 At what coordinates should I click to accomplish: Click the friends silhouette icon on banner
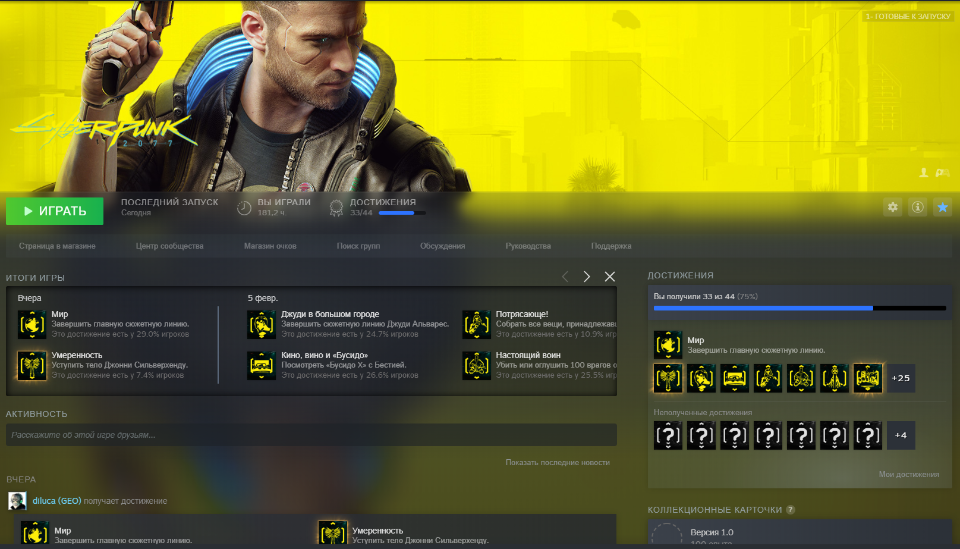923,173
